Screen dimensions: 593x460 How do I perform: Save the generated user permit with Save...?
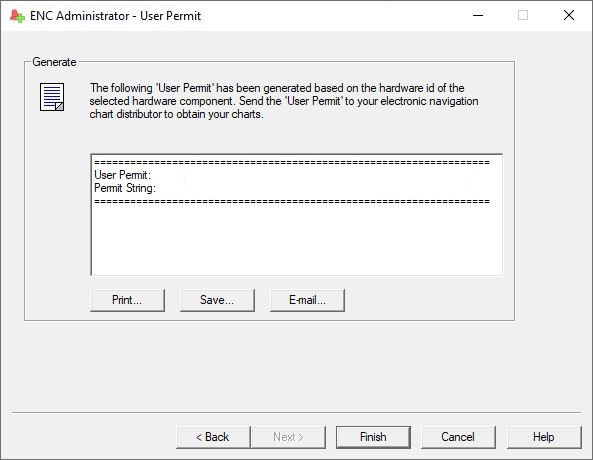coord(217,300)
